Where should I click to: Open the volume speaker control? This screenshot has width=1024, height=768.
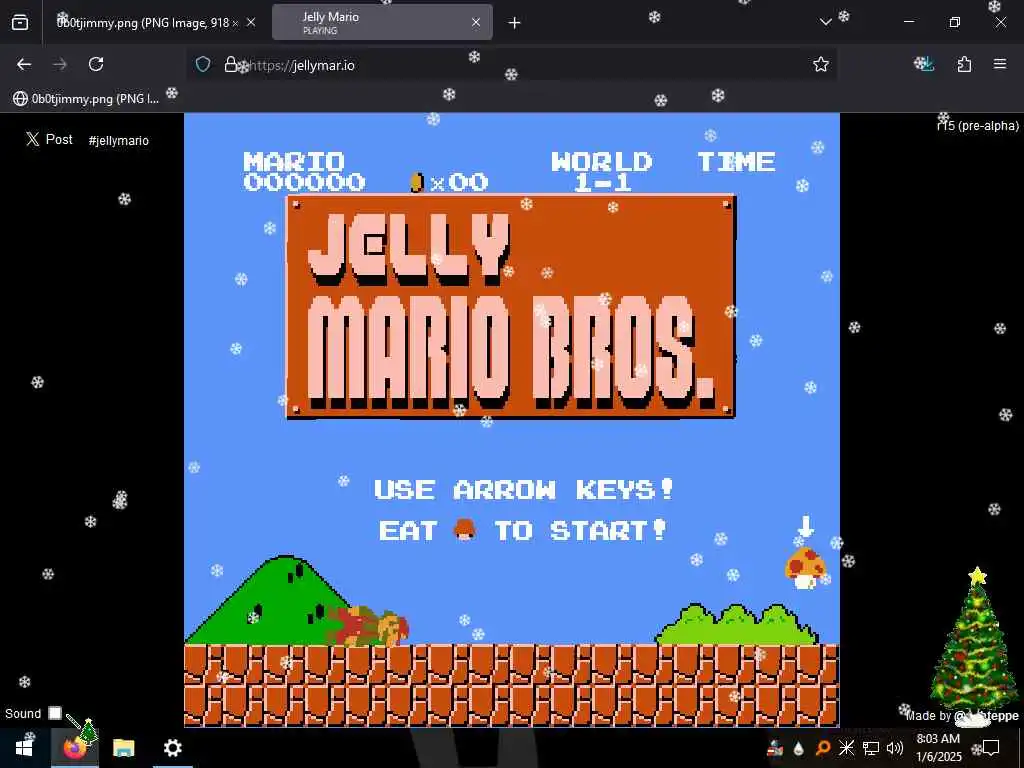[x=895, y=748]
